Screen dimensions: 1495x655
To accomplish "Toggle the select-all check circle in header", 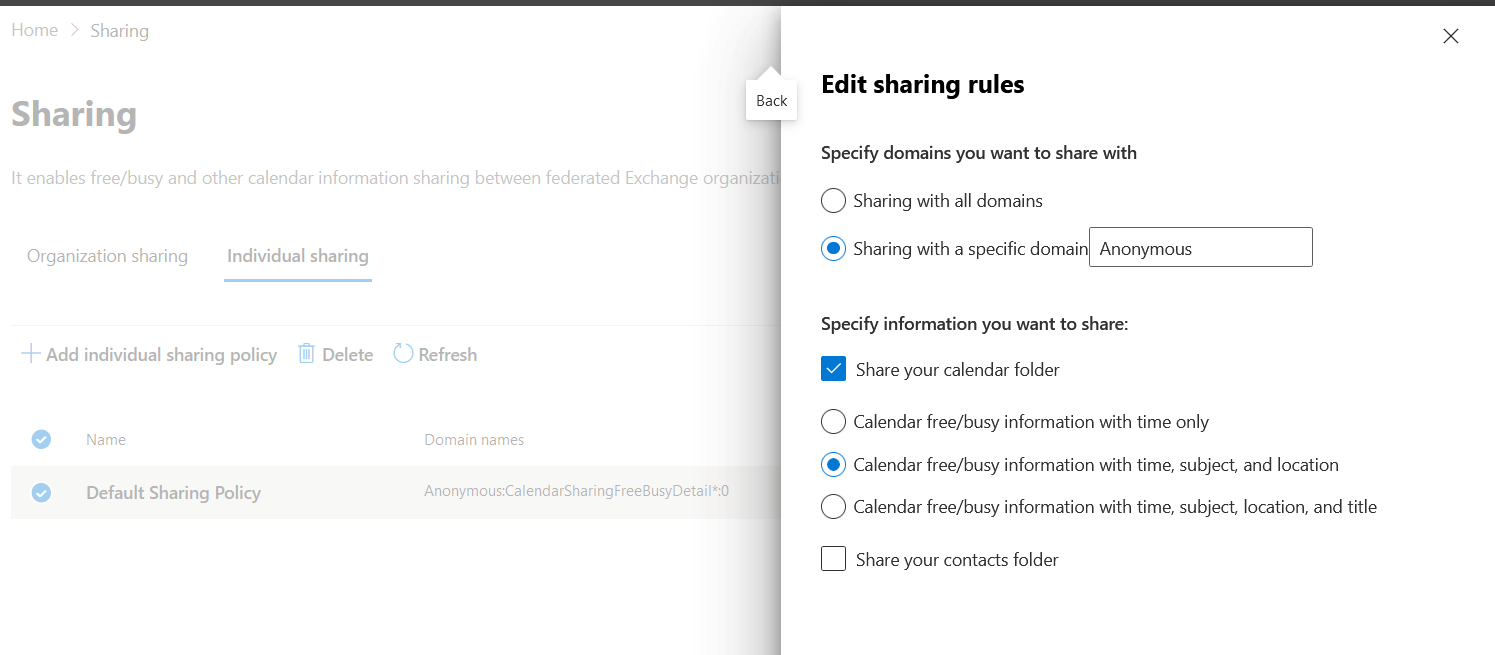I will [41, 439].
